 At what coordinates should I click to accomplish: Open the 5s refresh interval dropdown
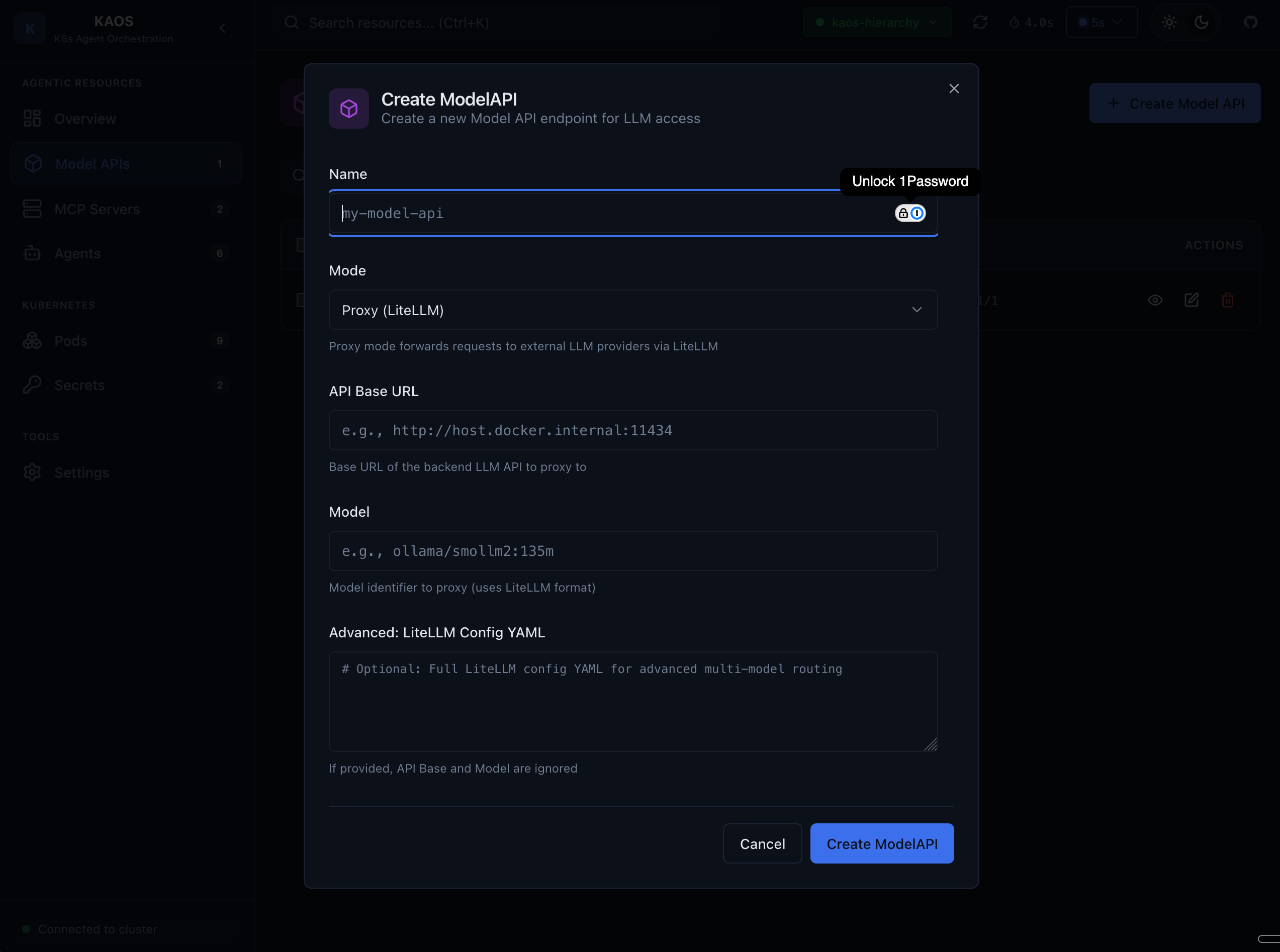1102,22
